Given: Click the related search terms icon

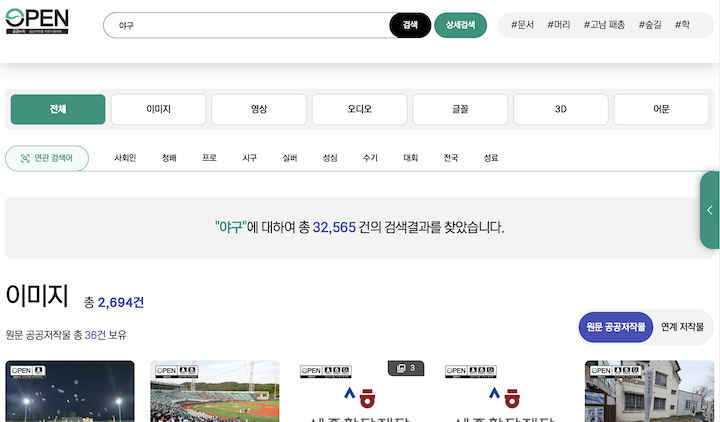Looking at the screenshot, I should point(25,158).
